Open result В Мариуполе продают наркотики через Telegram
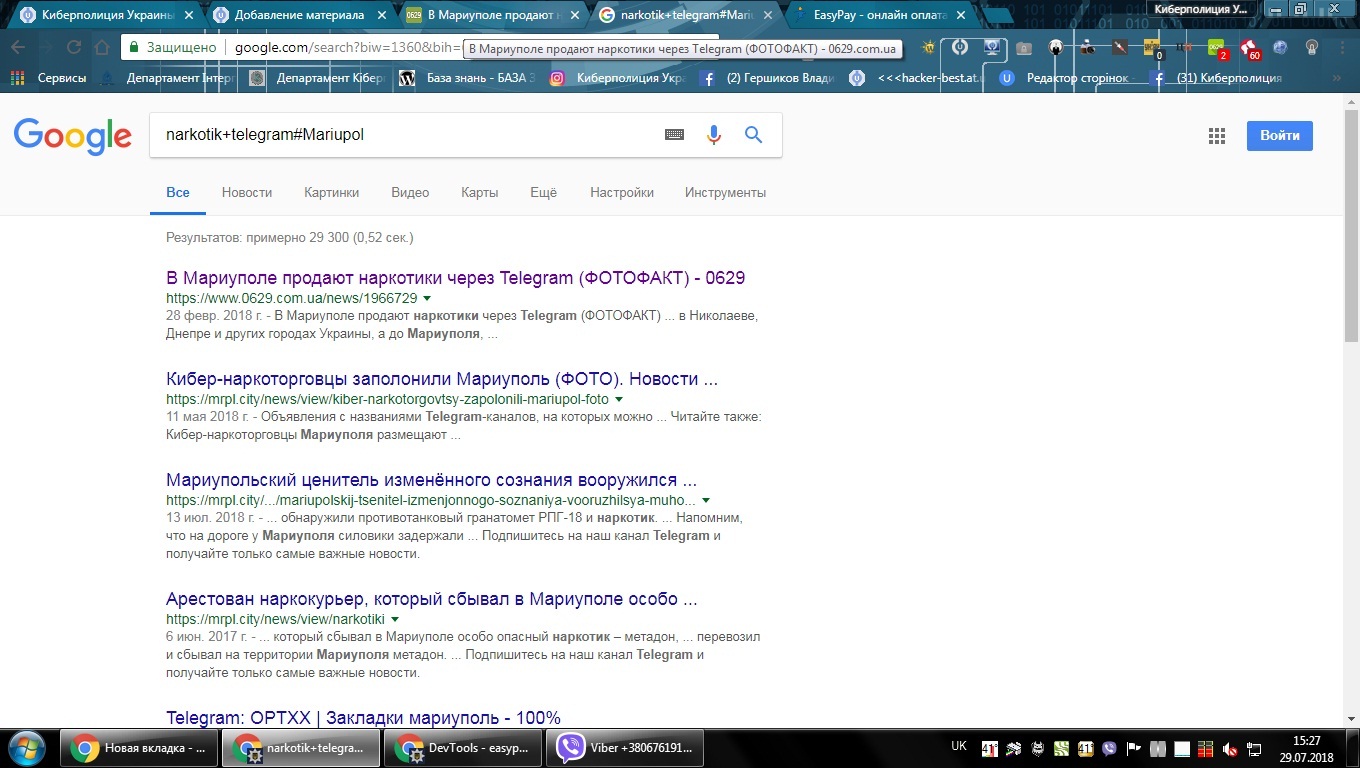1360x768 pixels. pos(455,278)
